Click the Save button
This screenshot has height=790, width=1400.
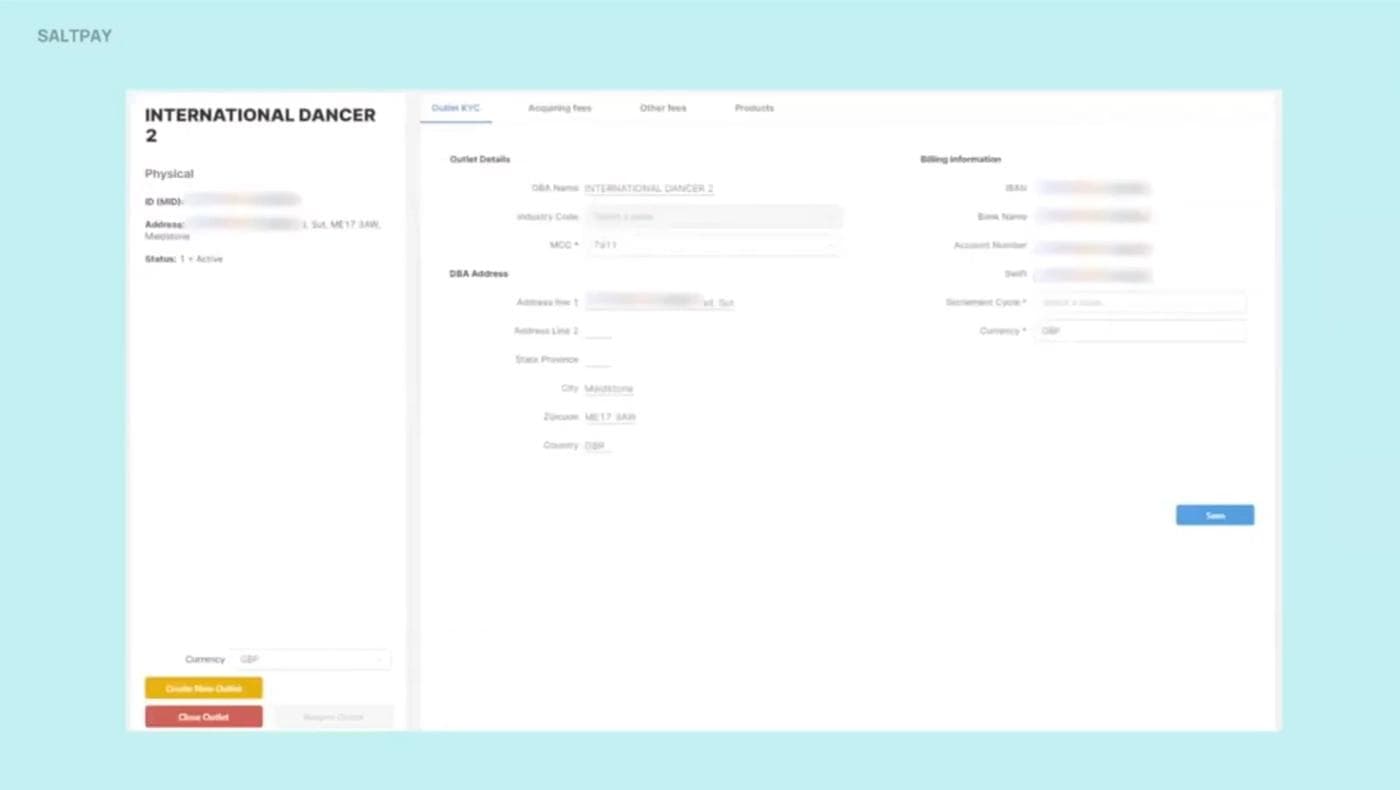(x=1214, y=514)
